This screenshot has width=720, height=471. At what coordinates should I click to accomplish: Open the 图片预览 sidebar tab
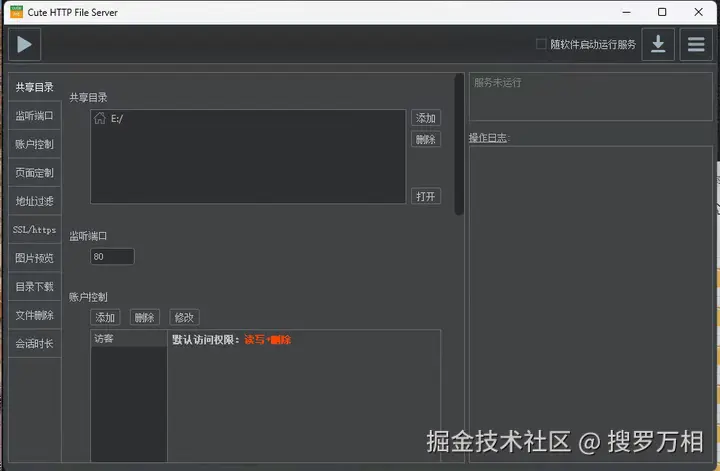pos(35,258)
